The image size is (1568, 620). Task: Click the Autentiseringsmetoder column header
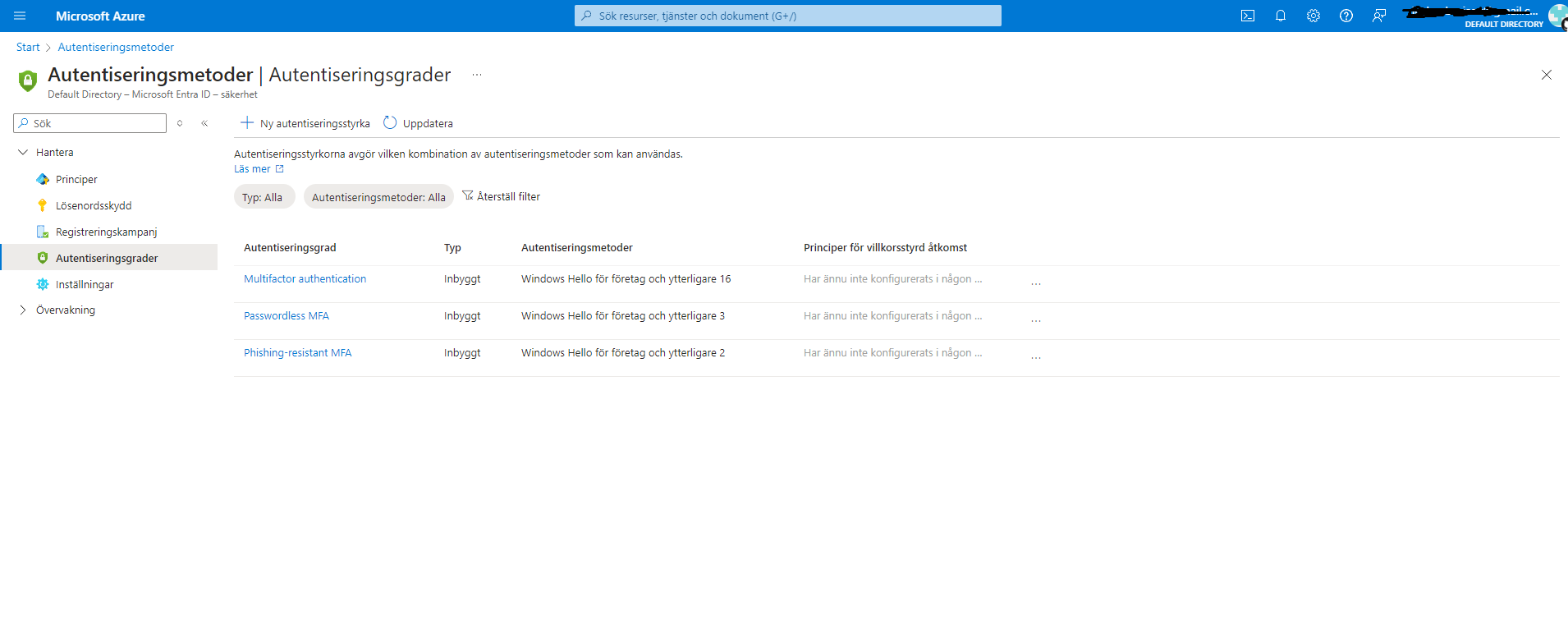577,247
